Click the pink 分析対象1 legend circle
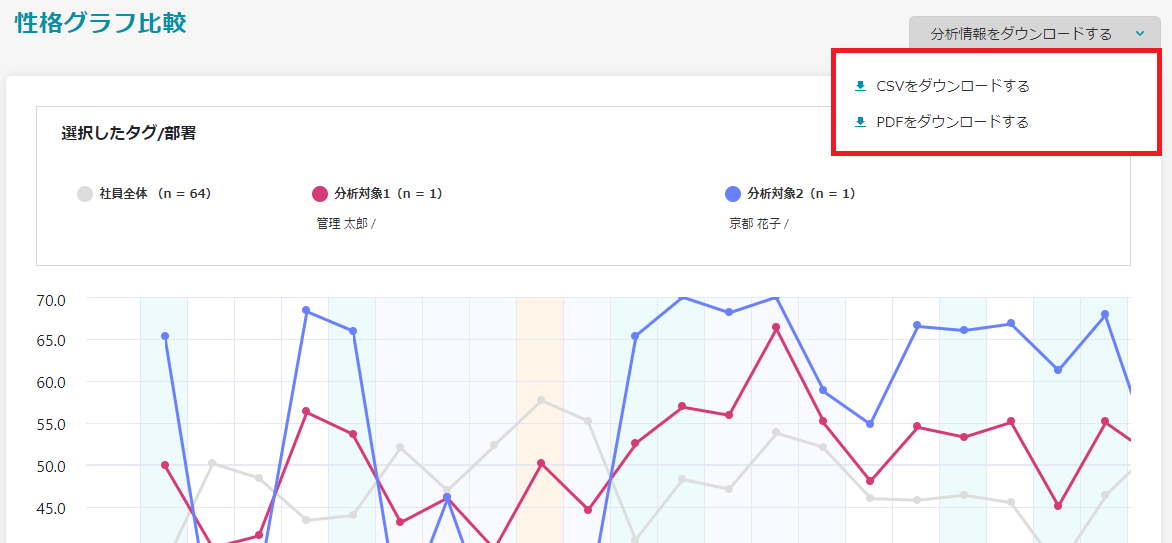This screenshot has width=1172, height=543. coord(320,194)
